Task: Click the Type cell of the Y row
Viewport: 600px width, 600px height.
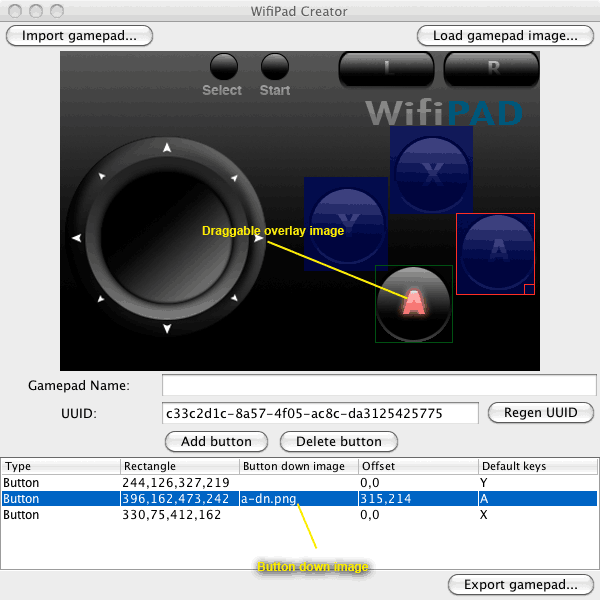Action: point(60,483)
